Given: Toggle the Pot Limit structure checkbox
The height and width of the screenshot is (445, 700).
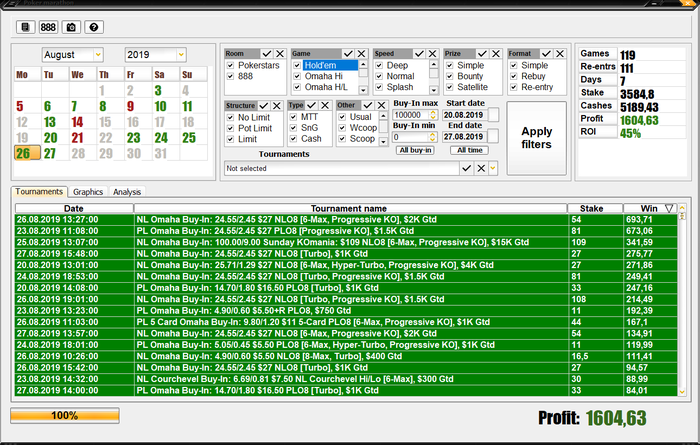Looking at the screenshot, I should 230,128.
